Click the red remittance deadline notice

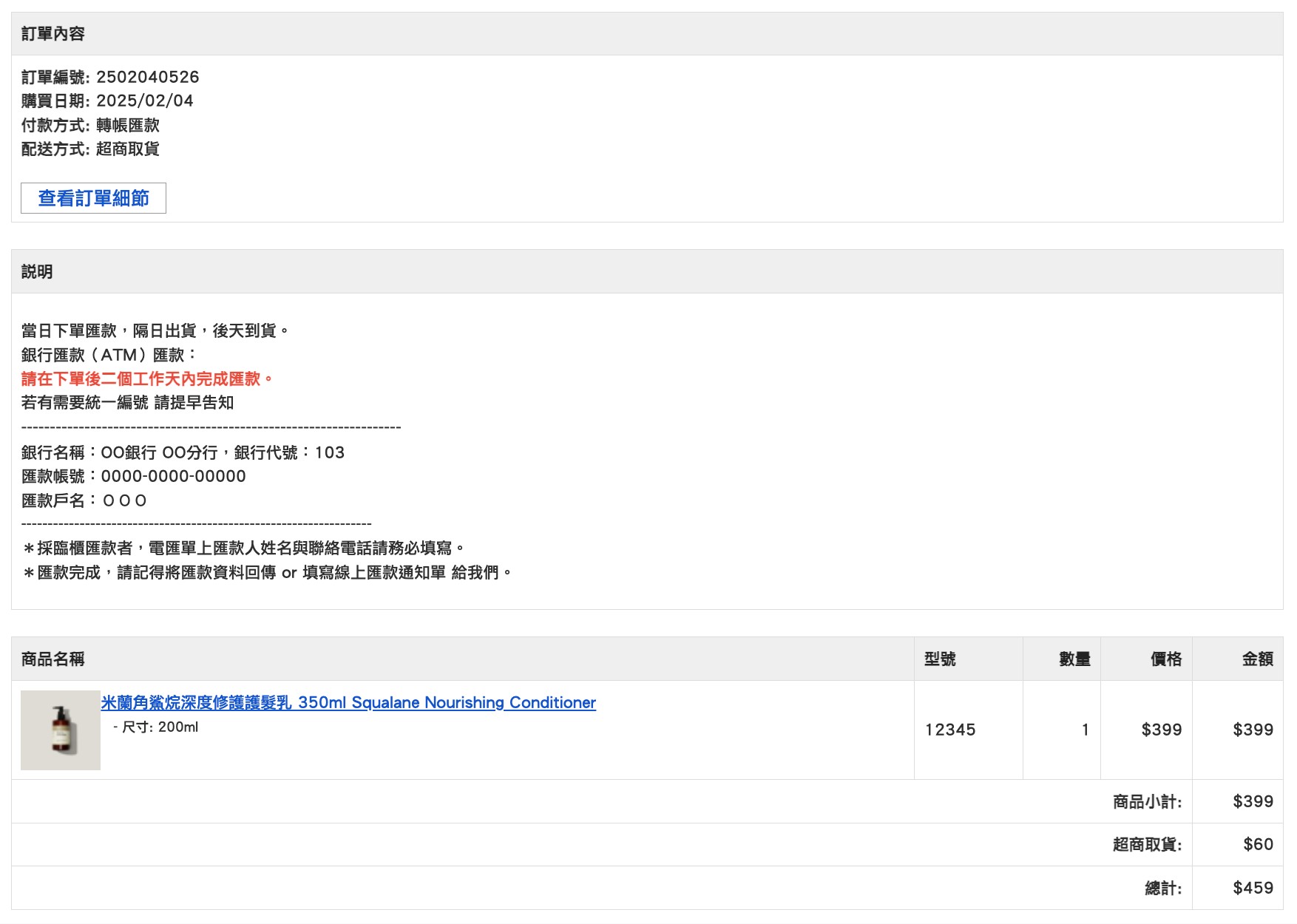click(x=147, y=379)
